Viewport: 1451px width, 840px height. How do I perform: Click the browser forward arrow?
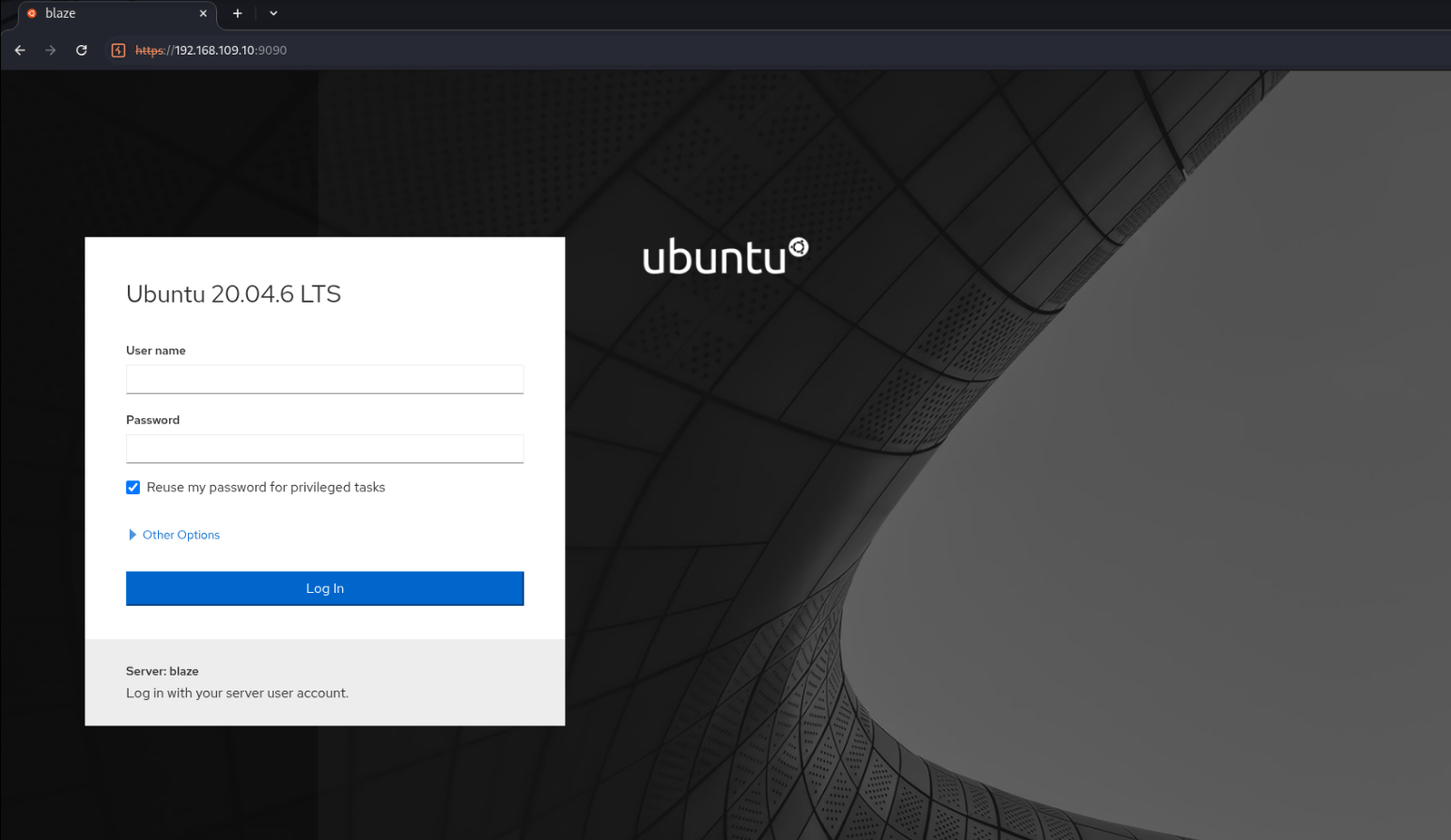point(51,51)
